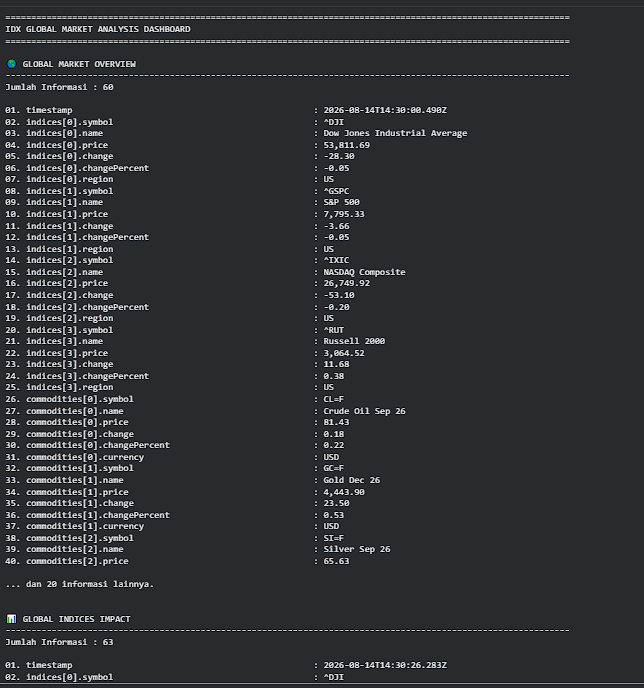Click the globe icon beside Global Market Overview
Image resolution: width=644 pixels, height=688 pixels.
point(11,64)
